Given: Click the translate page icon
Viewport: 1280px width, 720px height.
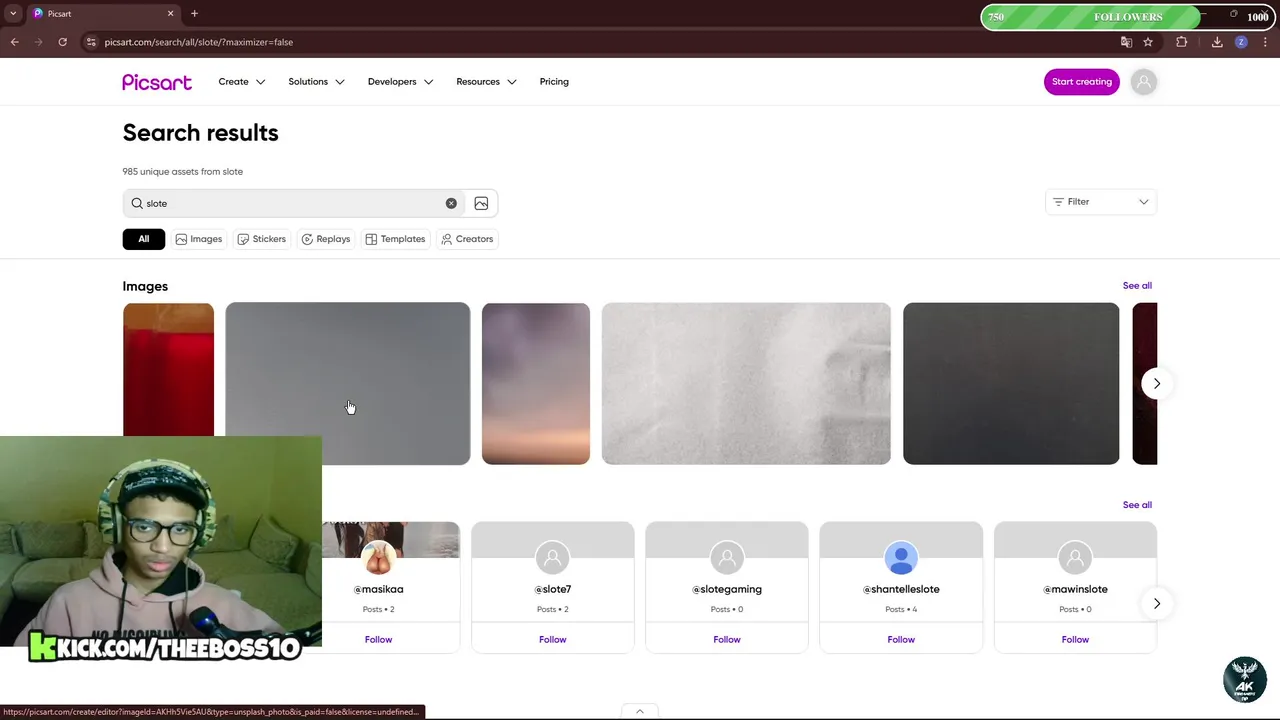Looking at the screenshot, I should pyautogui.click(x=1126, y=42).
